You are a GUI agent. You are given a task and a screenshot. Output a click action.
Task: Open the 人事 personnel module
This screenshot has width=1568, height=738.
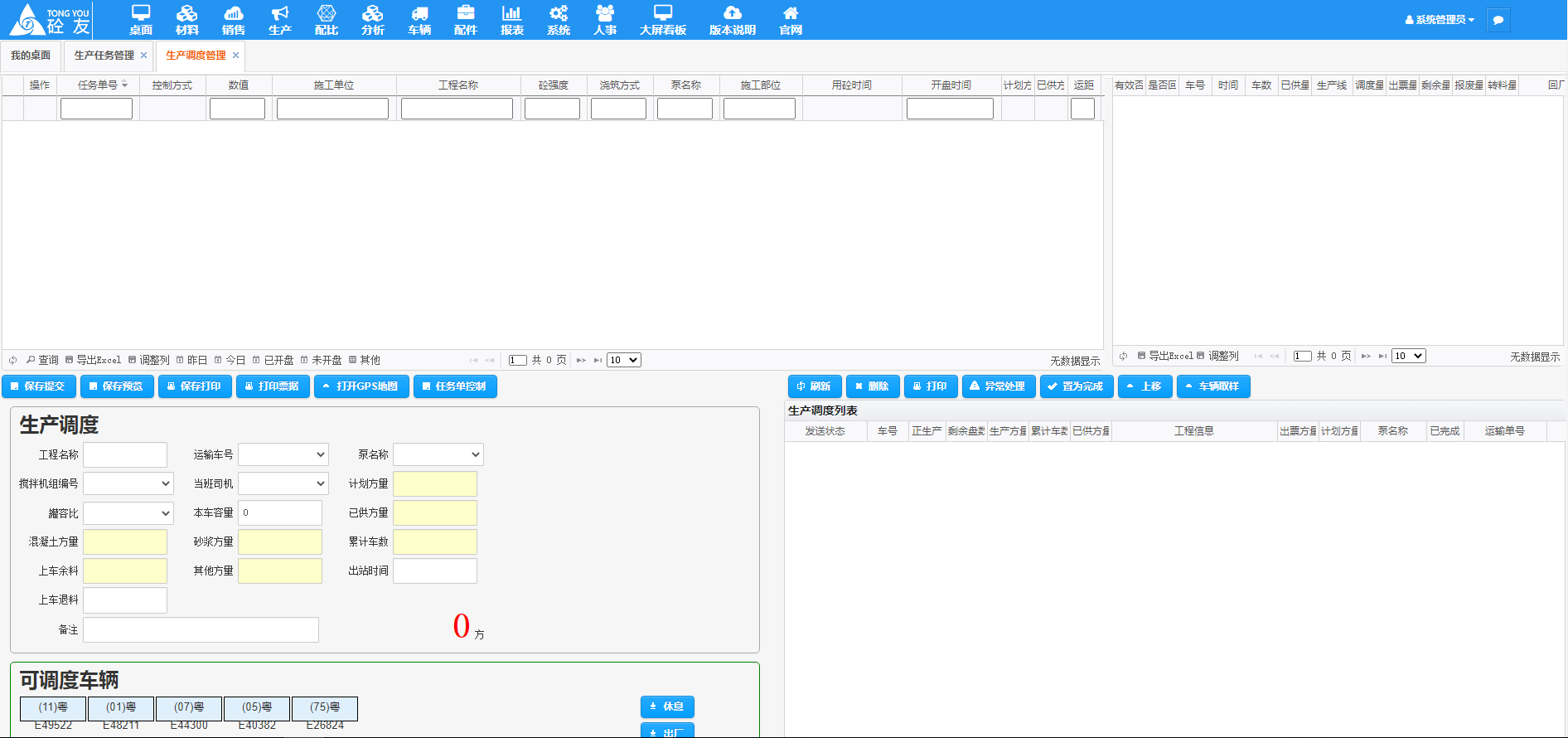(x=605, y=20)
